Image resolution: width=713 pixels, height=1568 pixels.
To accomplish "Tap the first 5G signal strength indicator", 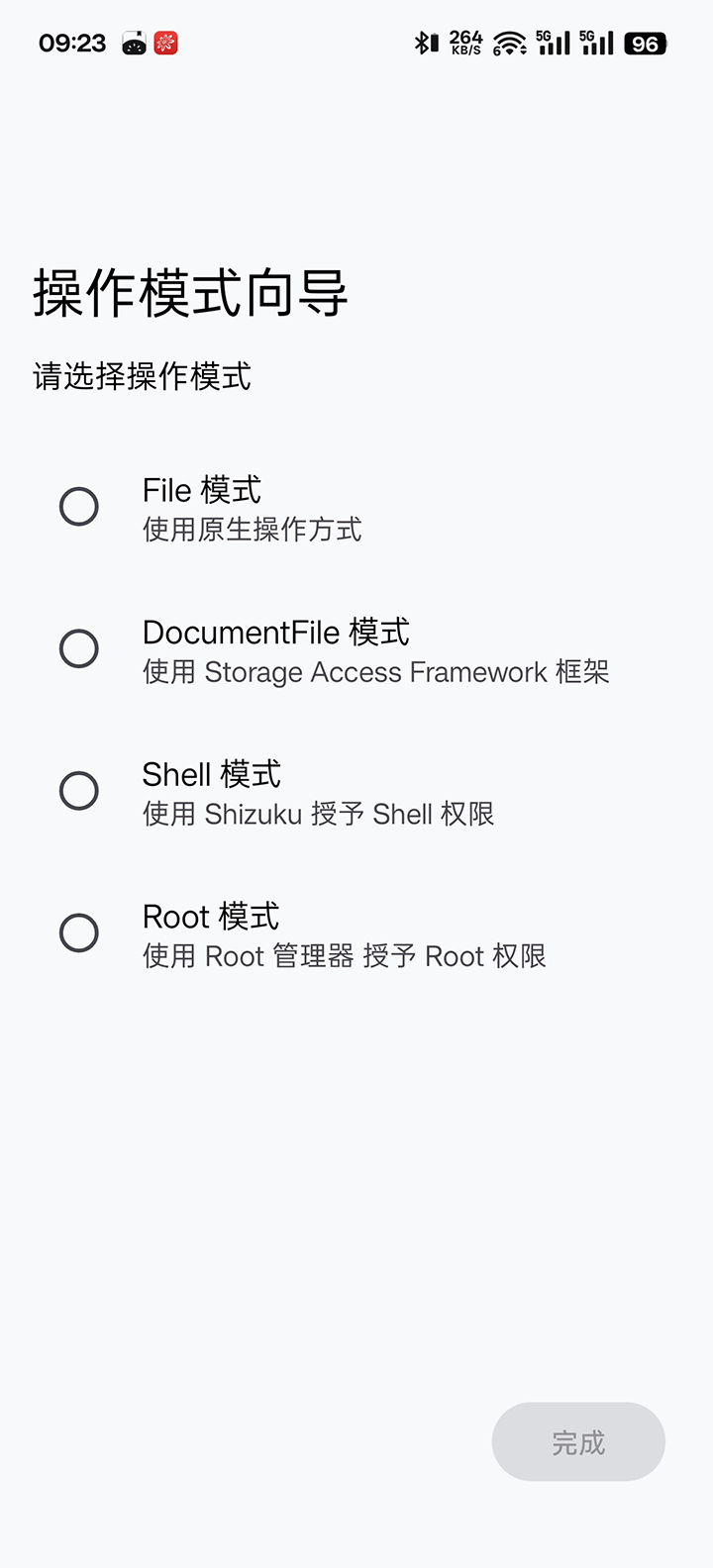I will pos(553,43).
